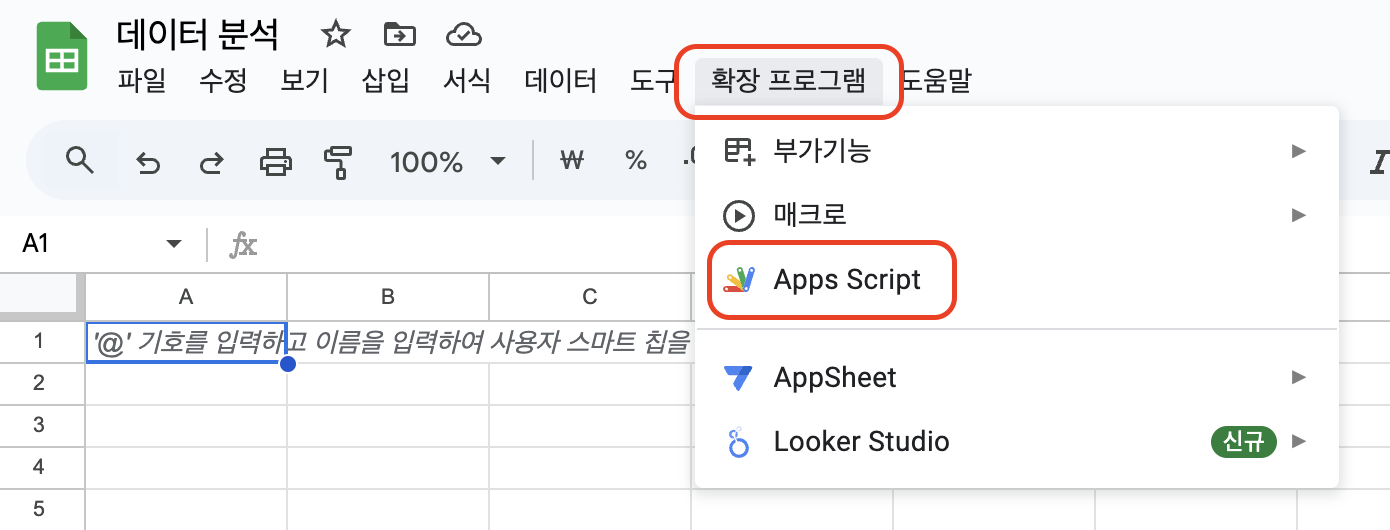Click the A1 name box field

[102, 244]
